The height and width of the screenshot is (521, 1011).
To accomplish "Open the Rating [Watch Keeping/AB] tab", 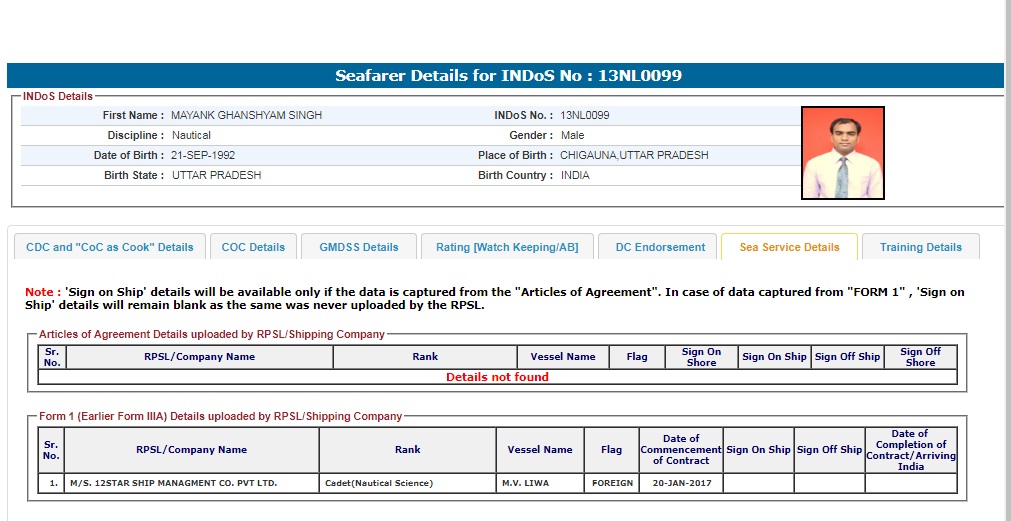I will point(507,247).
